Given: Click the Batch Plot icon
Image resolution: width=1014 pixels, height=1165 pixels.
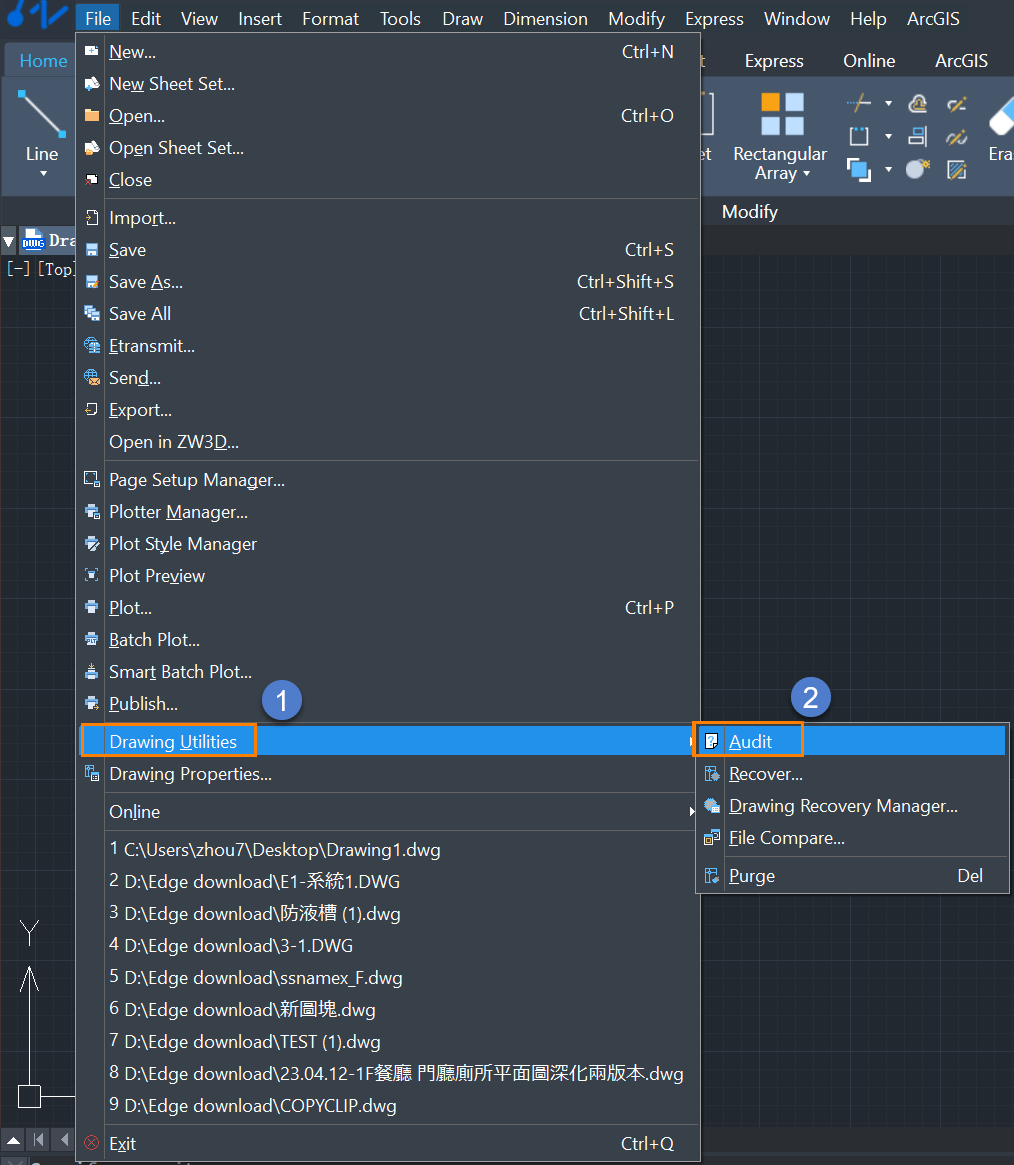Looking at the screenshot, I should tap(91, 639).
